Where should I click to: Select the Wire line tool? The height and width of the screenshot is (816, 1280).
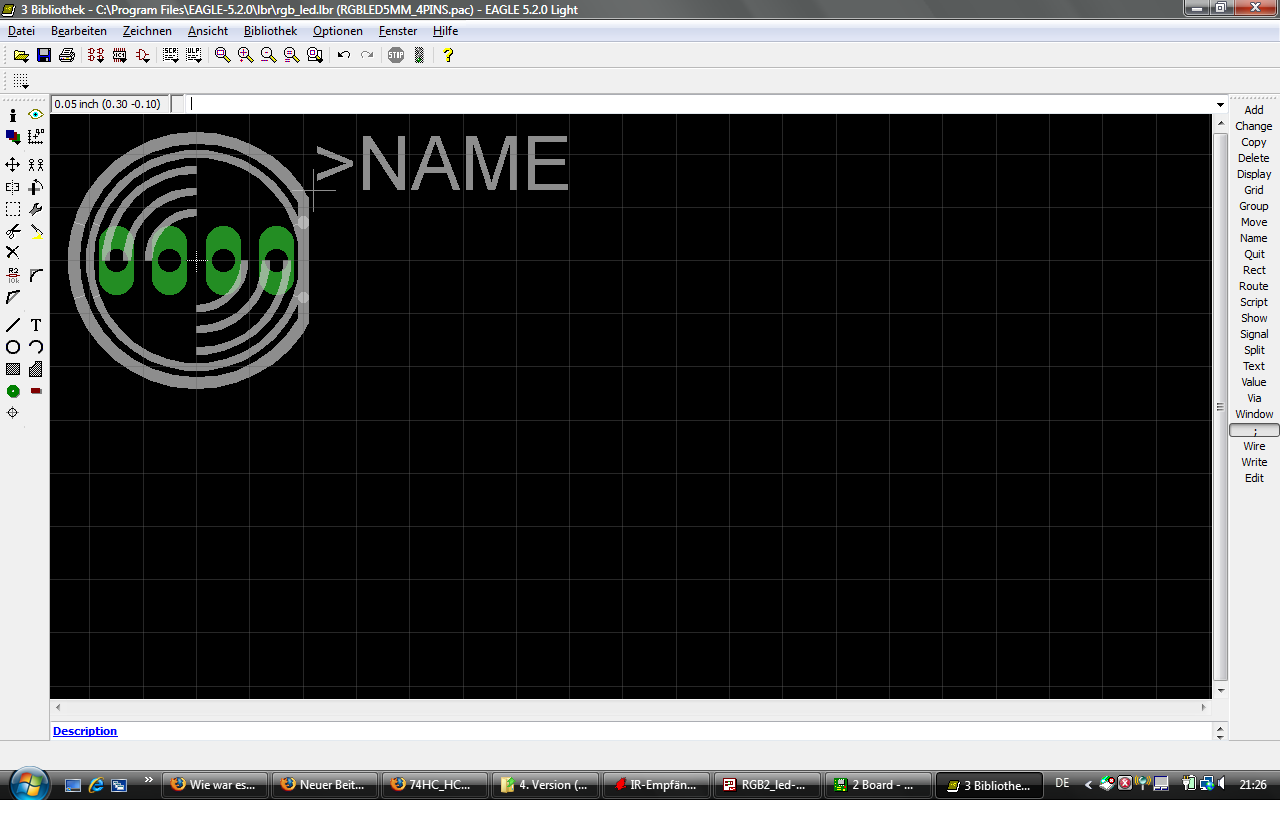pyautogui.click(x=13, y=325)
